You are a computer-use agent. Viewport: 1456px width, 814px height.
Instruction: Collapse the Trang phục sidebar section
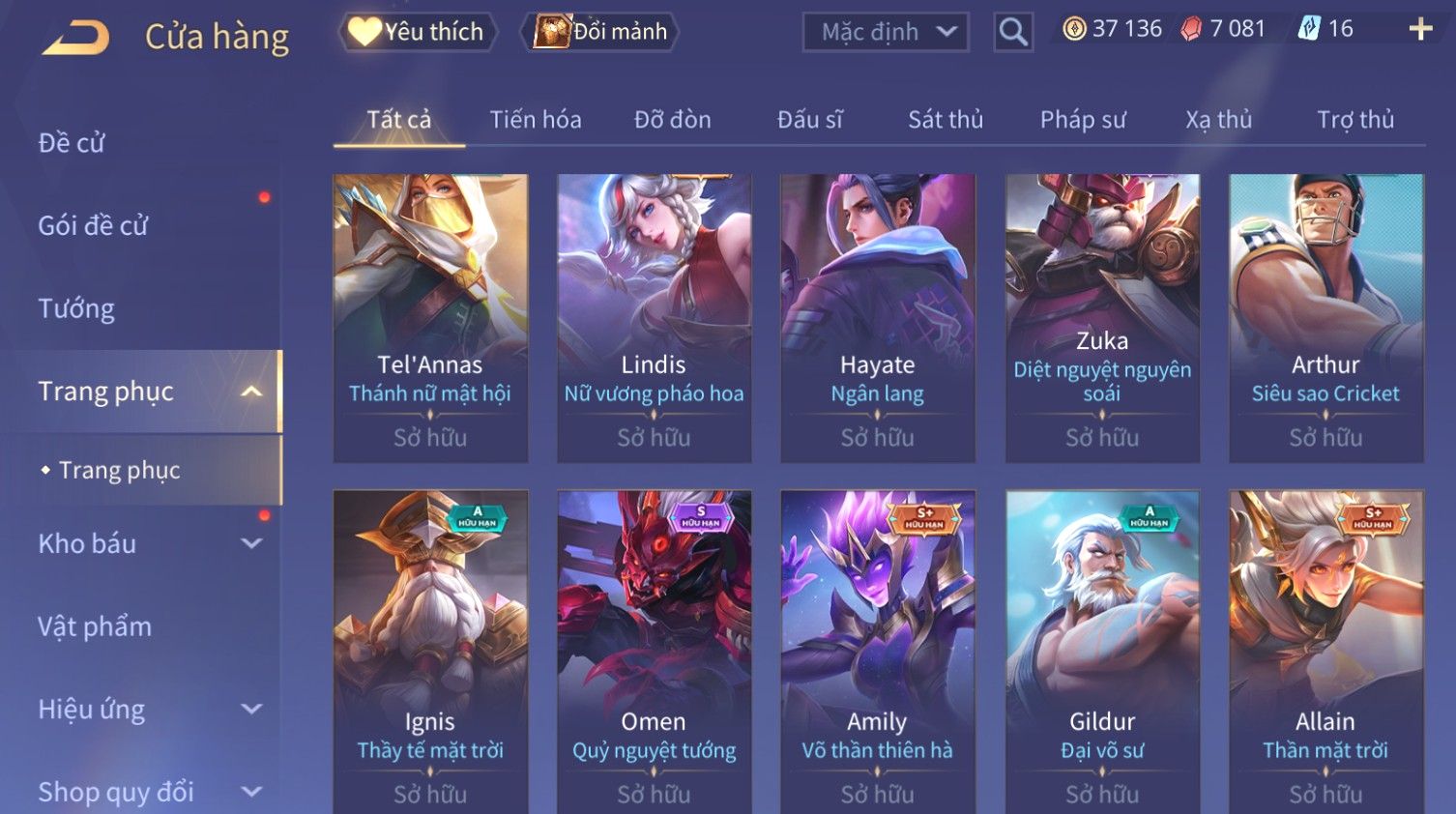(x=251, y=392)
